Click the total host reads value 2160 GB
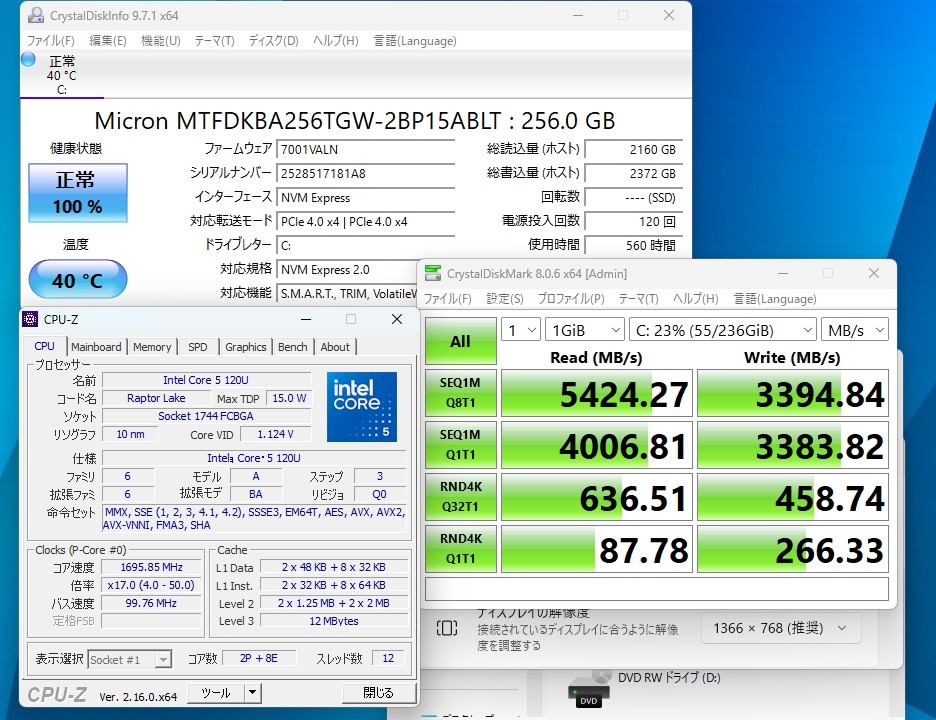Image resolution: width=936 pixels, height=720 pixels. tap(634, 149)
